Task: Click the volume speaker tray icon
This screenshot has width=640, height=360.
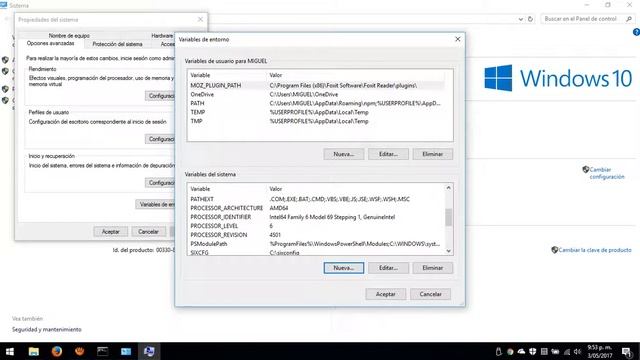Action: pos(577,351)
